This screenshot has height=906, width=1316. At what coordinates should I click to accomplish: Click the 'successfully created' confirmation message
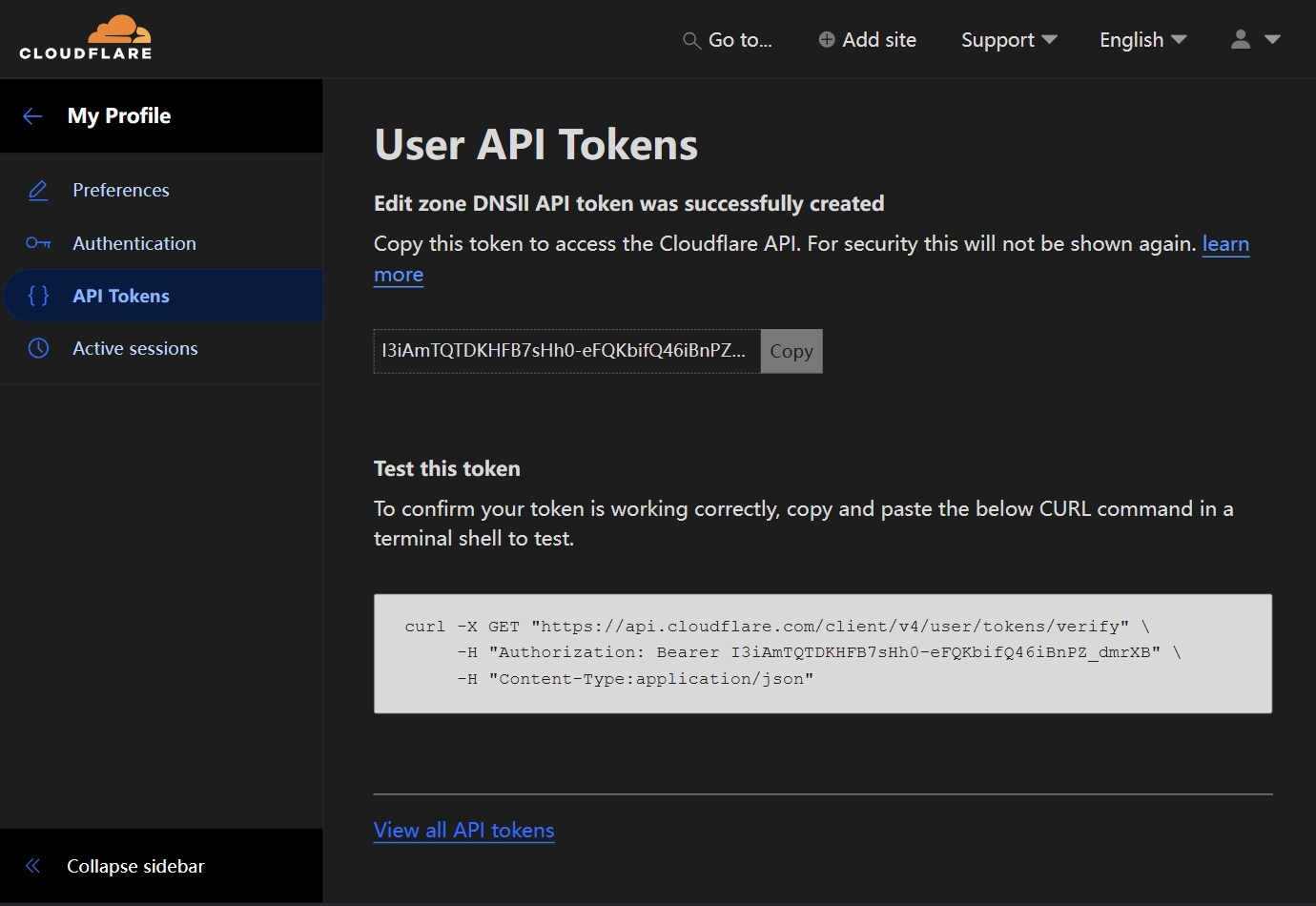[x=629, y=203]
